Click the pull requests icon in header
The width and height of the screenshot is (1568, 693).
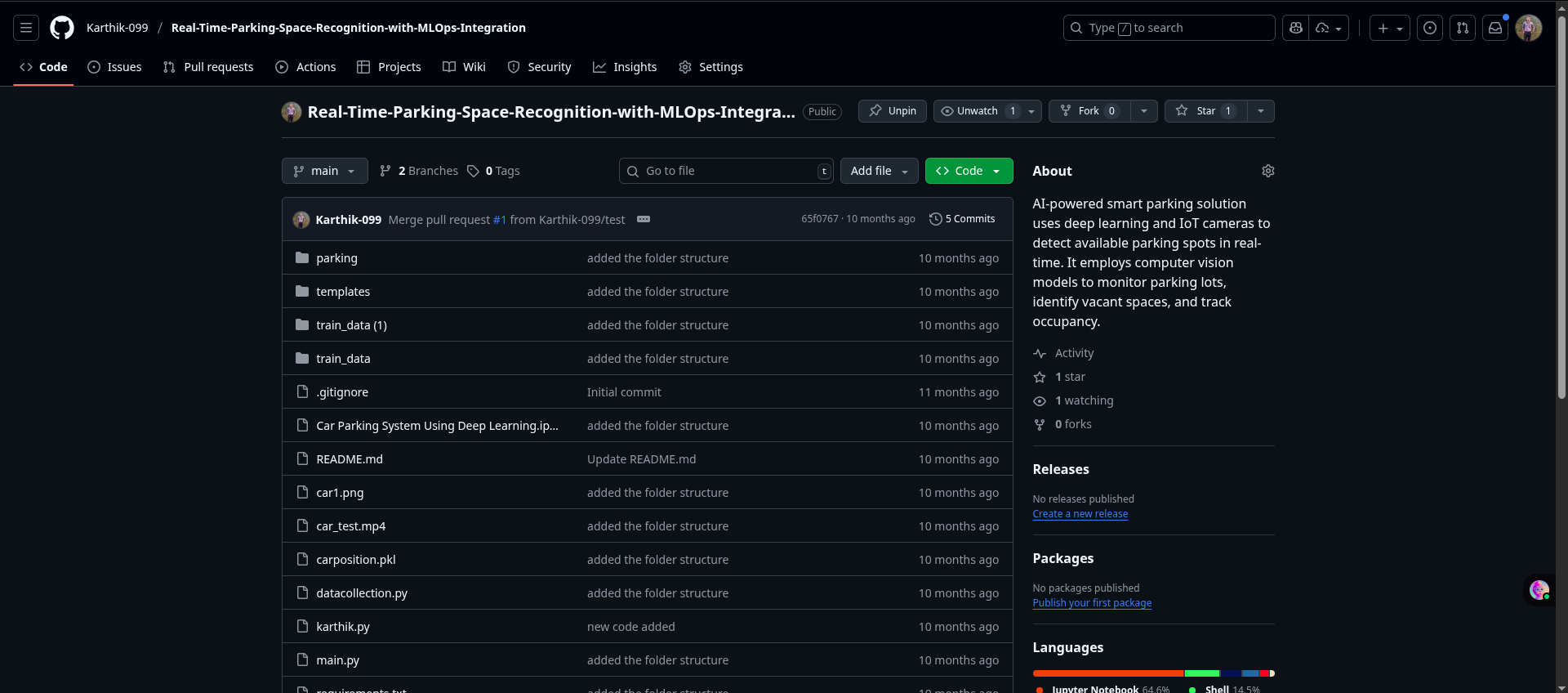(1463, 28)
